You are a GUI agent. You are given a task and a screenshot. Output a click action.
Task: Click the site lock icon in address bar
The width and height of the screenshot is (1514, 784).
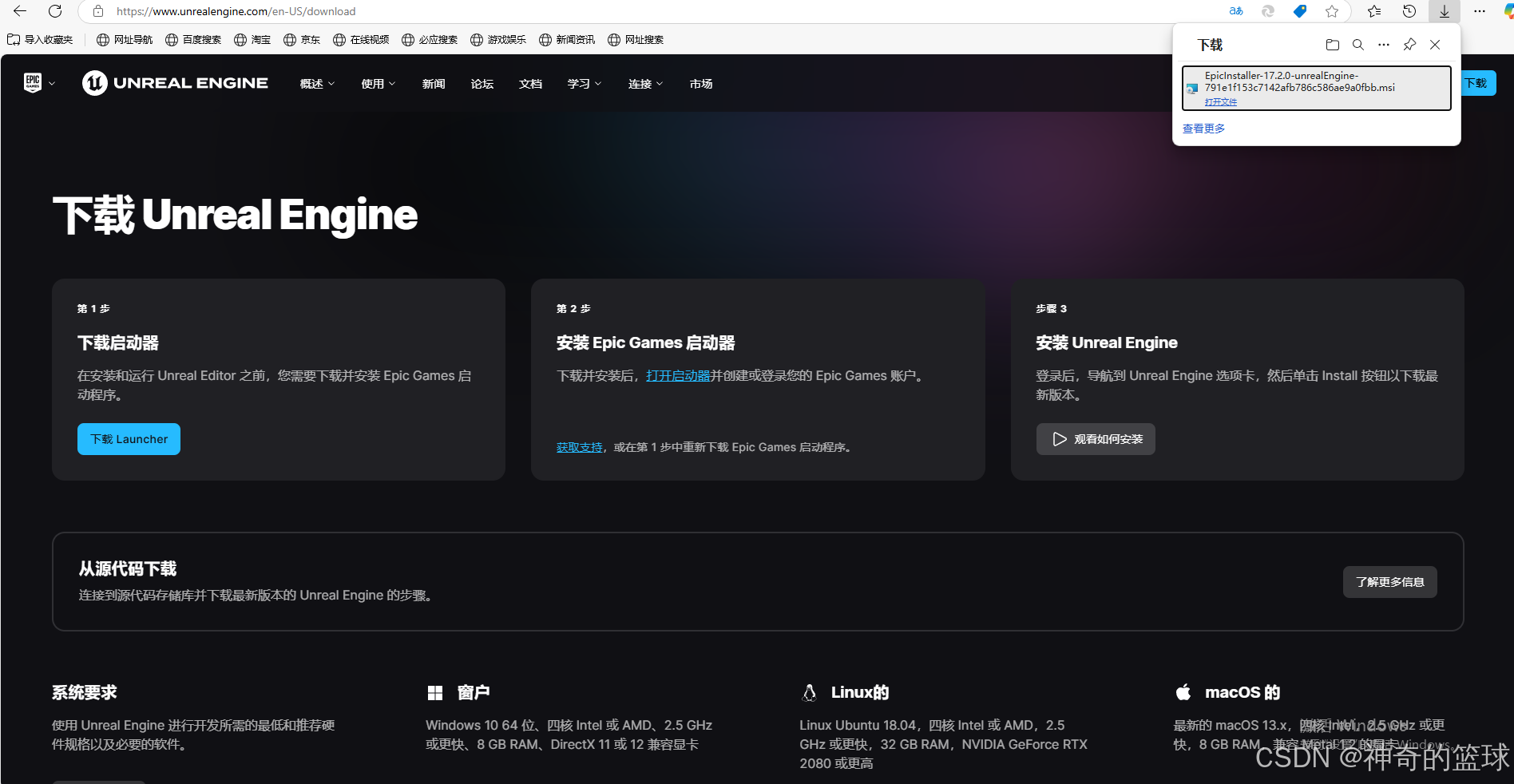[x=98, y=11]
